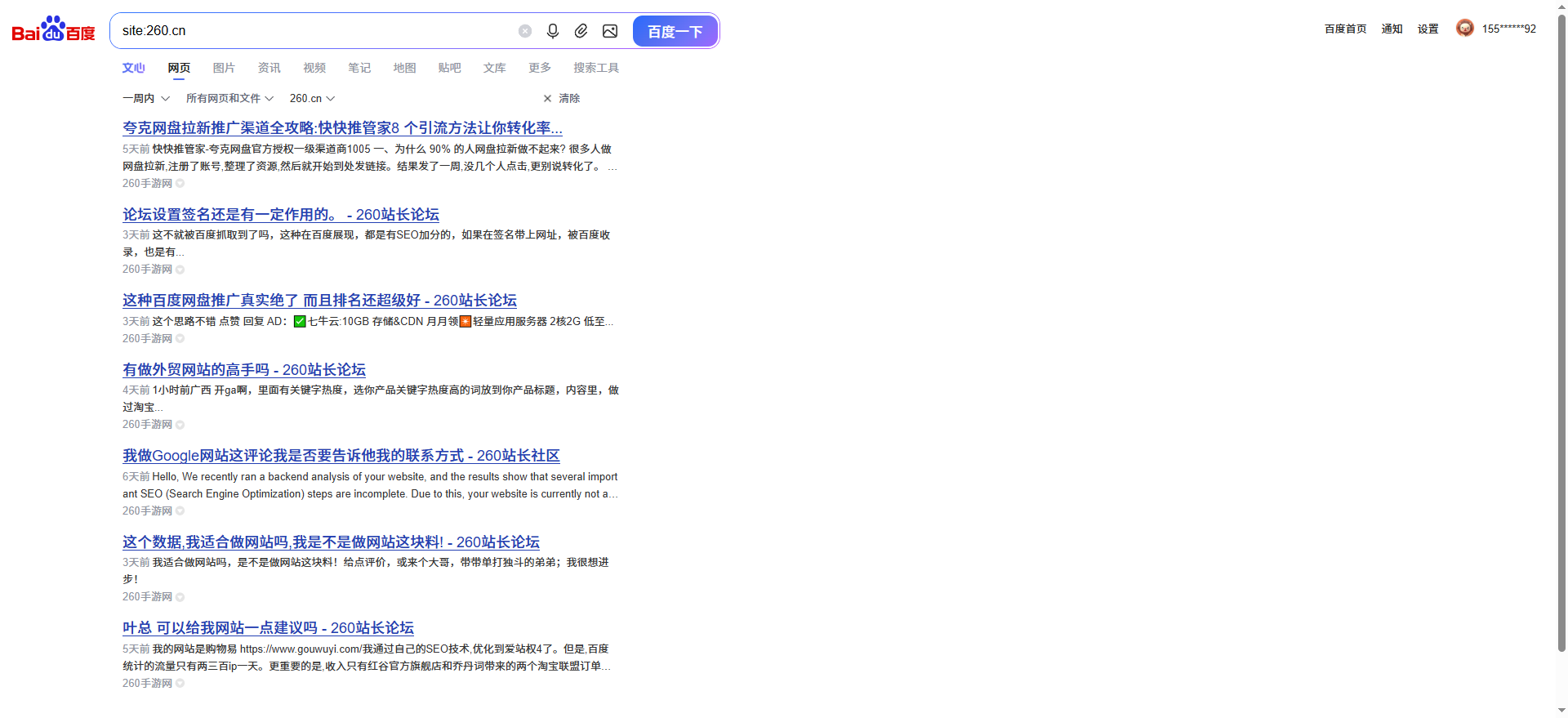Clear the search box text
The height and width of the screenshot is (718, 1568).
pos(525,31)
